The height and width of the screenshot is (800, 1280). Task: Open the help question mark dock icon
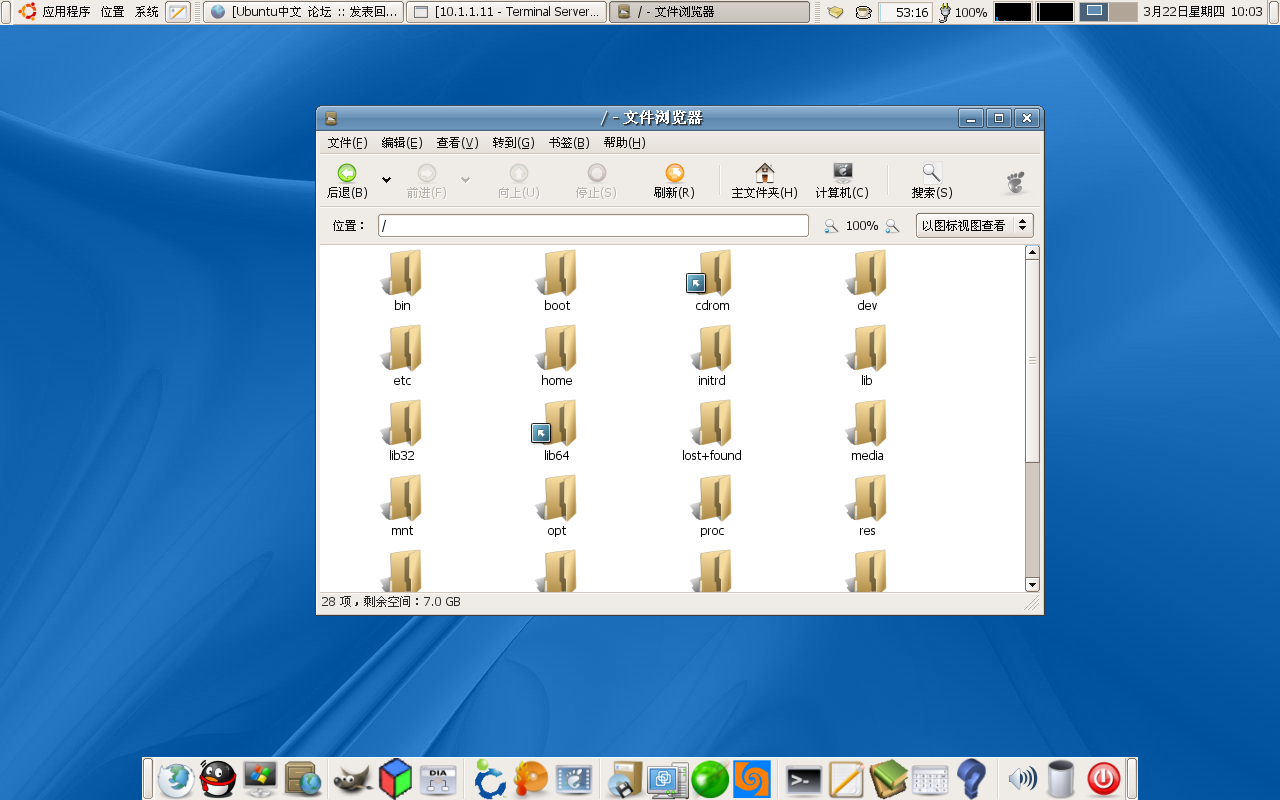click(971, 778)
